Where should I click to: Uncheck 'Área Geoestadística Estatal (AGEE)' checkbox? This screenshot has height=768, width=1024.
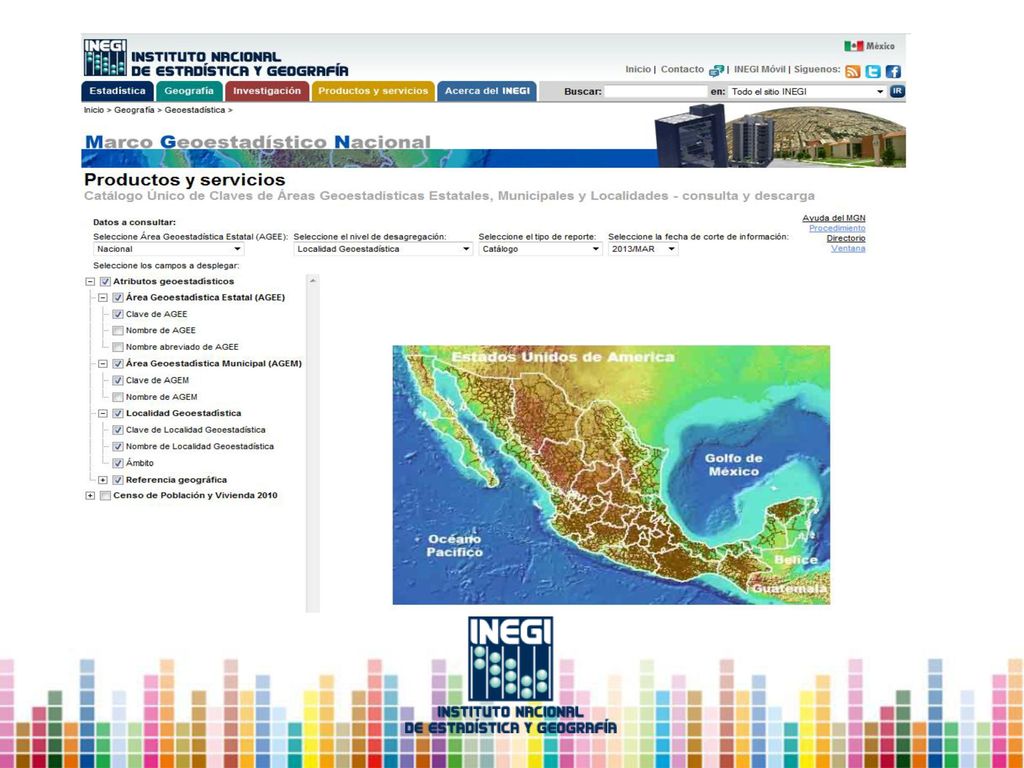point(118,298)
